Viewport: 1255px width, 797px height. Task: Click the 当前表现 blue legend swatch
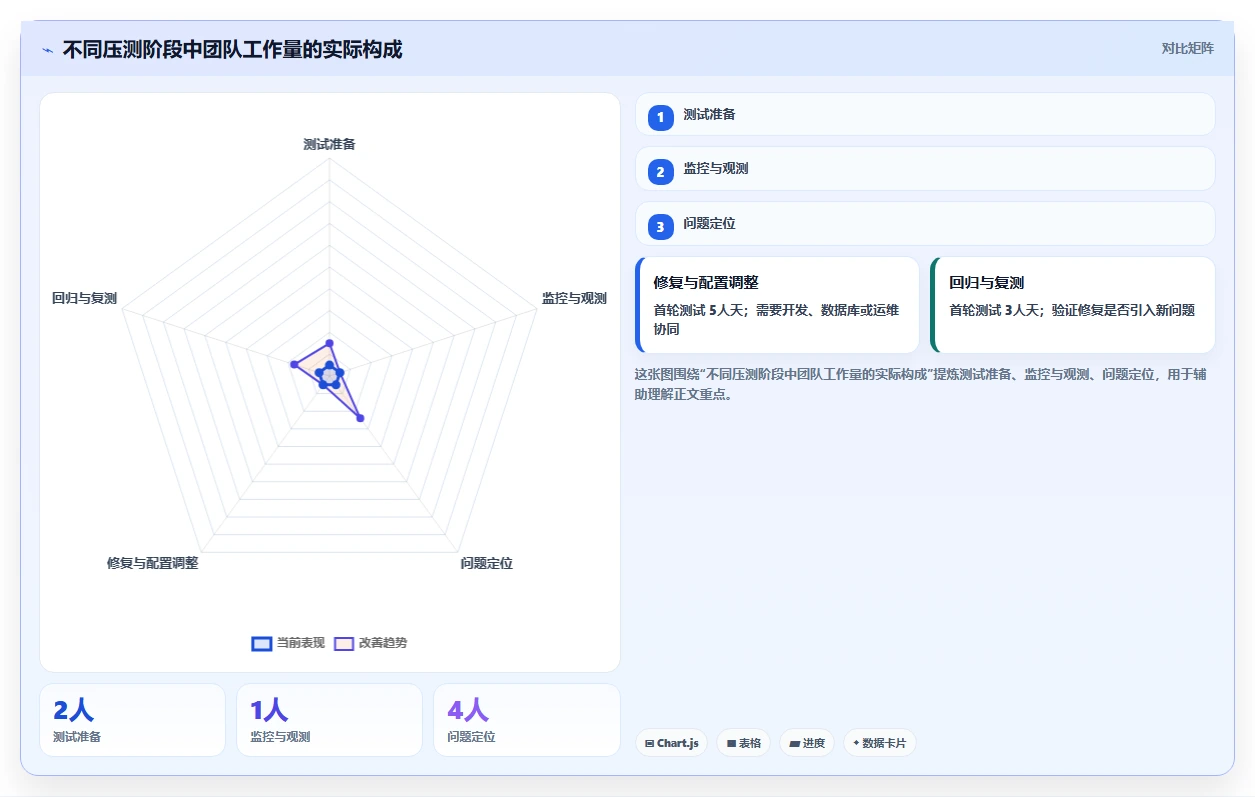(262, 643)
